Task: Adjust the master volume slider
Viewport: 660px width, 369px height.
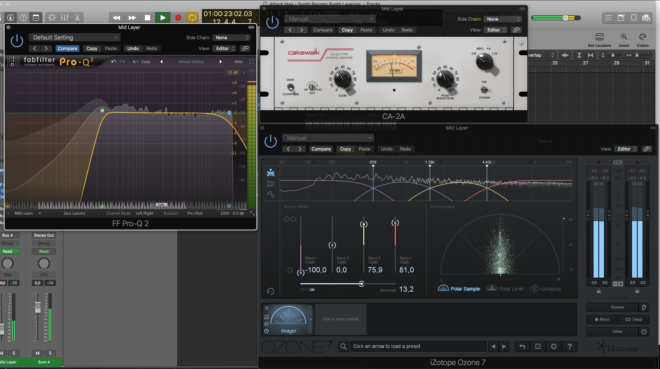Action: (x=565, y=18)
